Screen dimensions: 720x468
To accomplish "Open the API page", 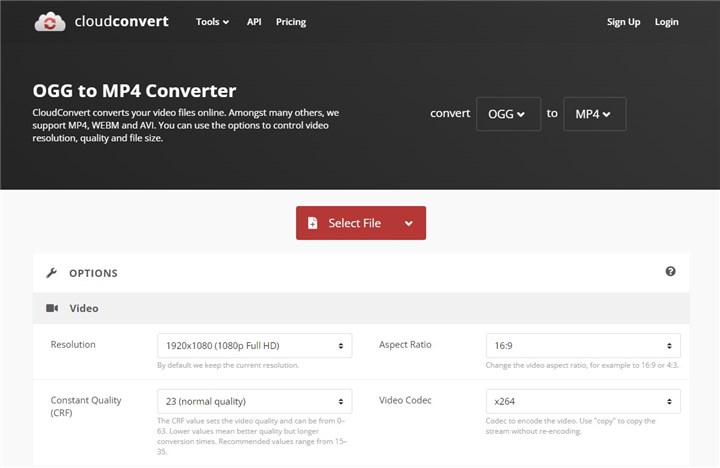I will click(x=254, y=22).
